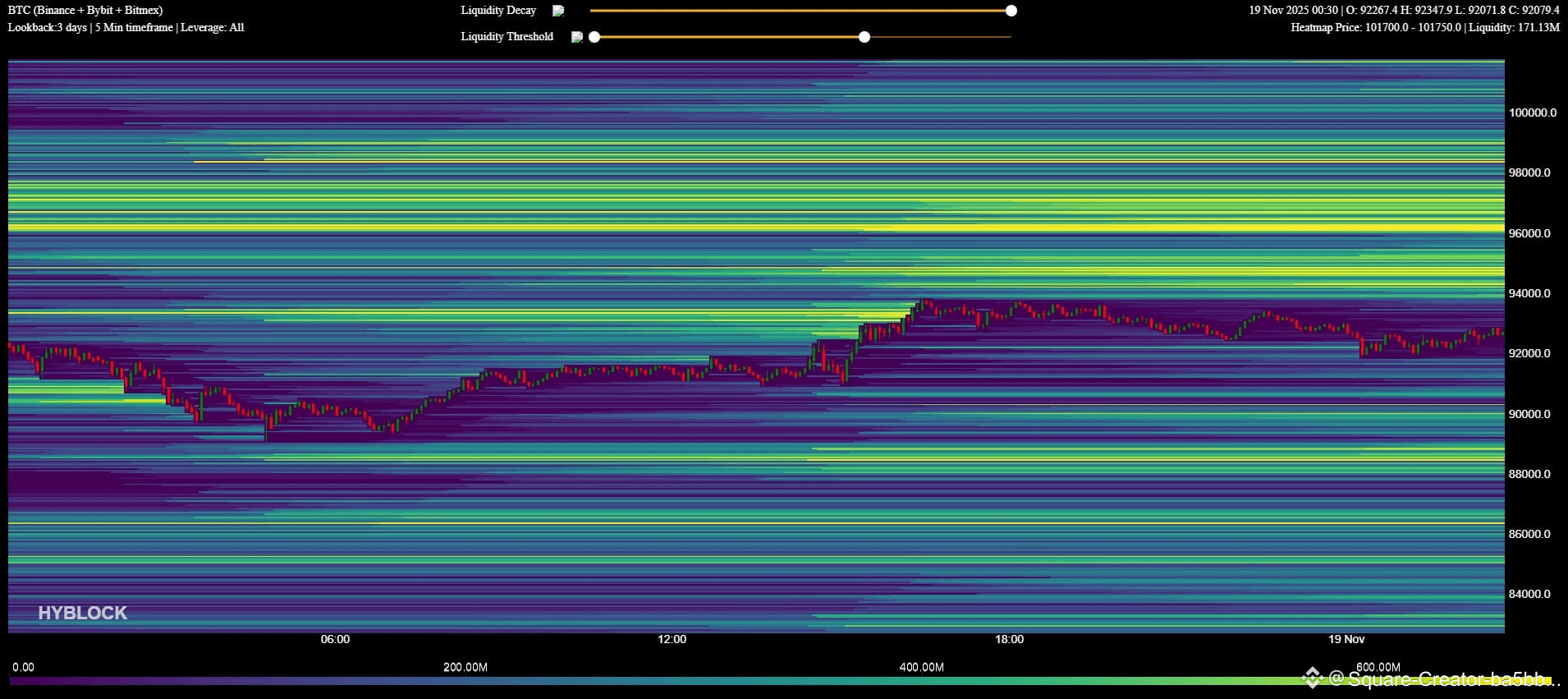1568x699 pixels.
Task: Click the 96000.0 price axis label
Action: click(x=1529, y=233)
